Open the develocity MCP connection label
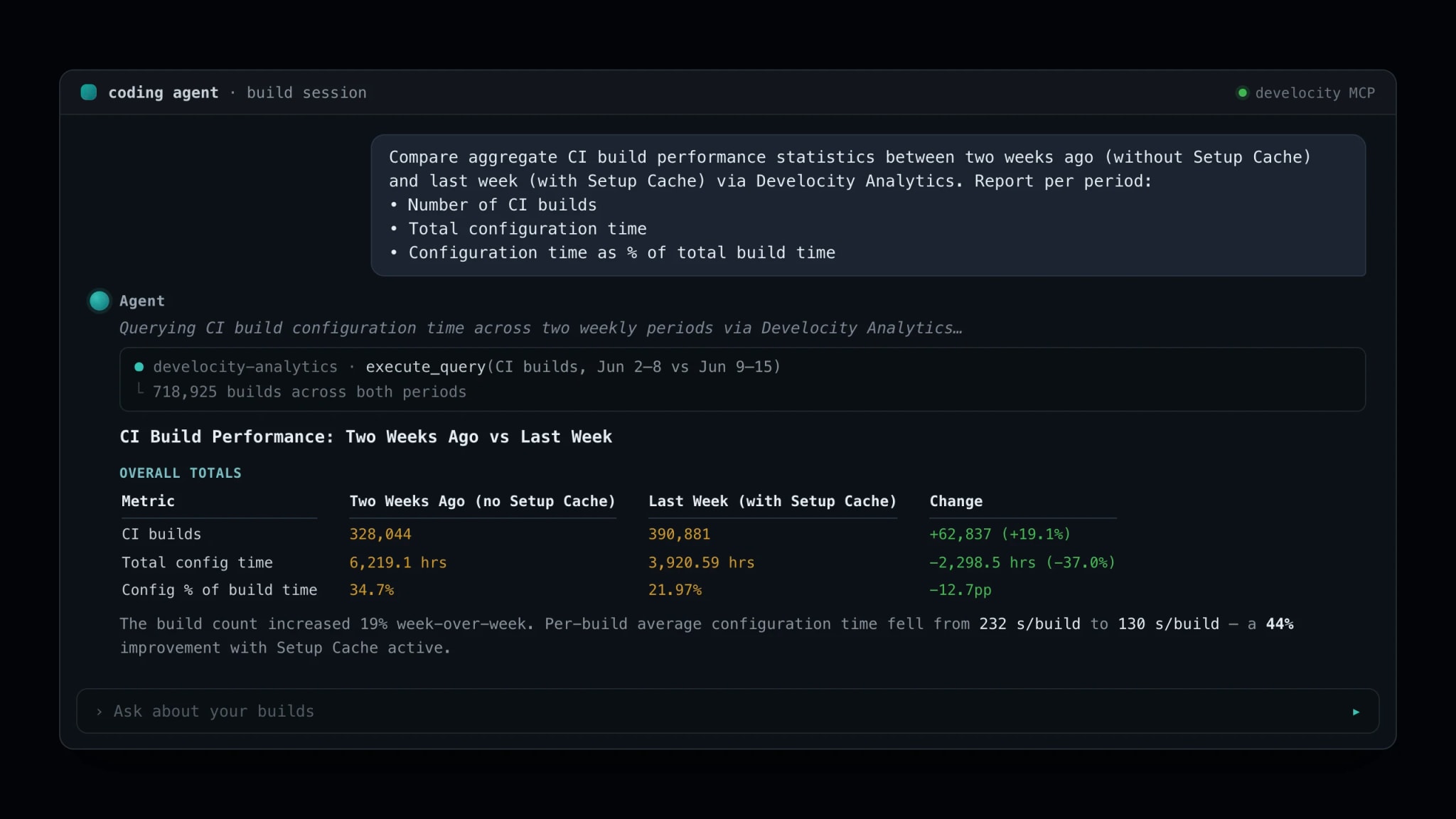 (x=1315, y=93)
